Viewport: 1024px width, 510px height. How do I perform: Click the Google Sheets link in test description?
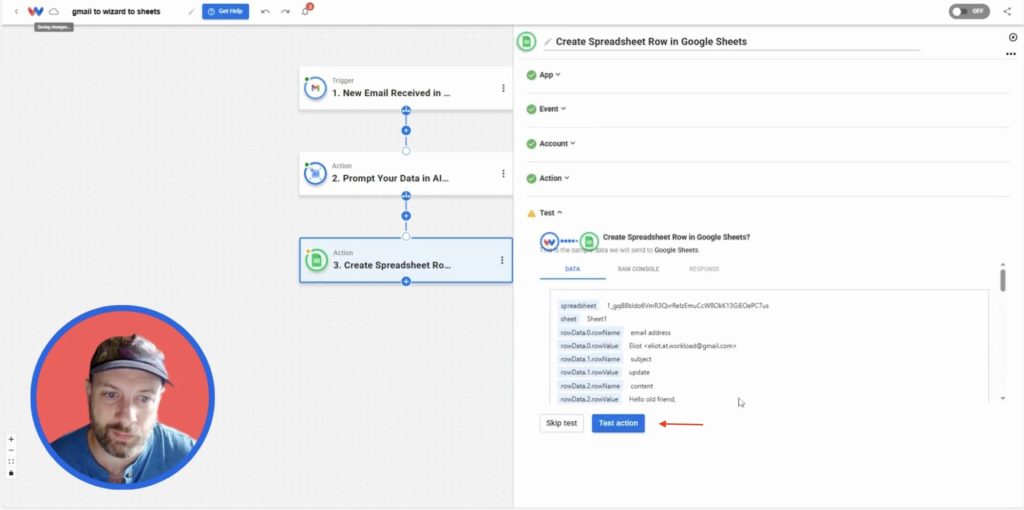(676, 250)
